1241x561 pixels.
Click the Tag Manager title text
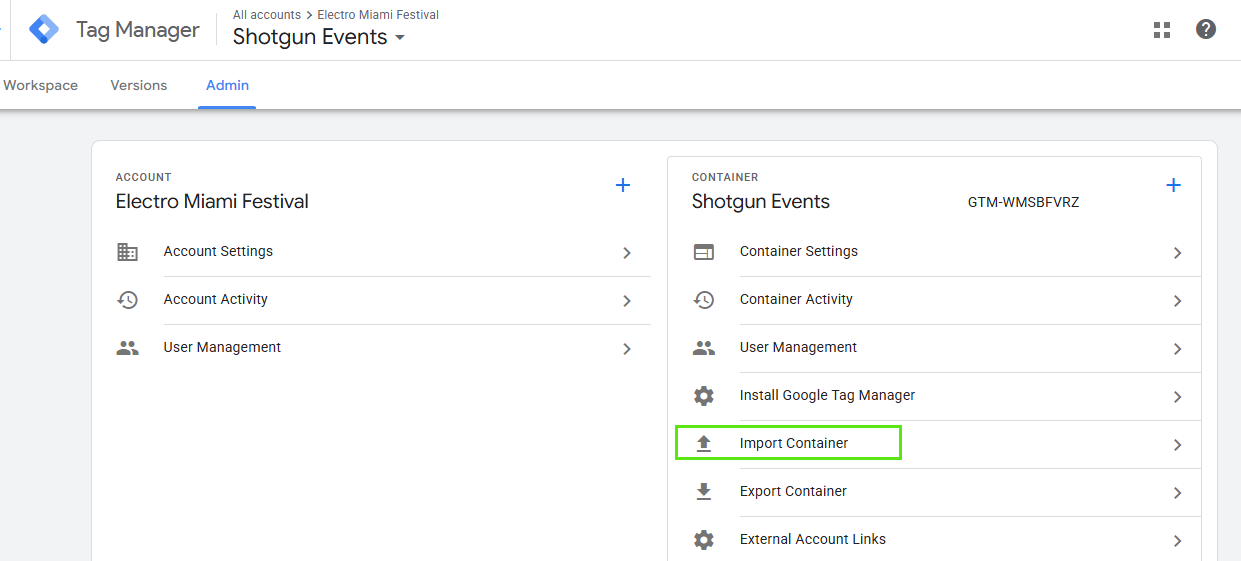(138, 30)
